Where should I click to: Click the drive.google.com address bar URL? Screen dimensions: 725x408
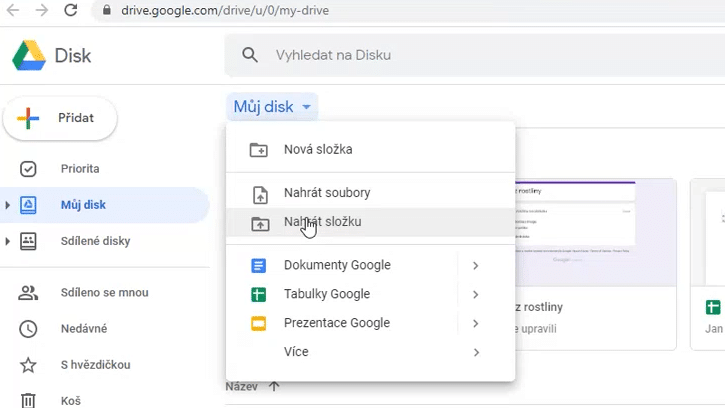click(225, 10)
